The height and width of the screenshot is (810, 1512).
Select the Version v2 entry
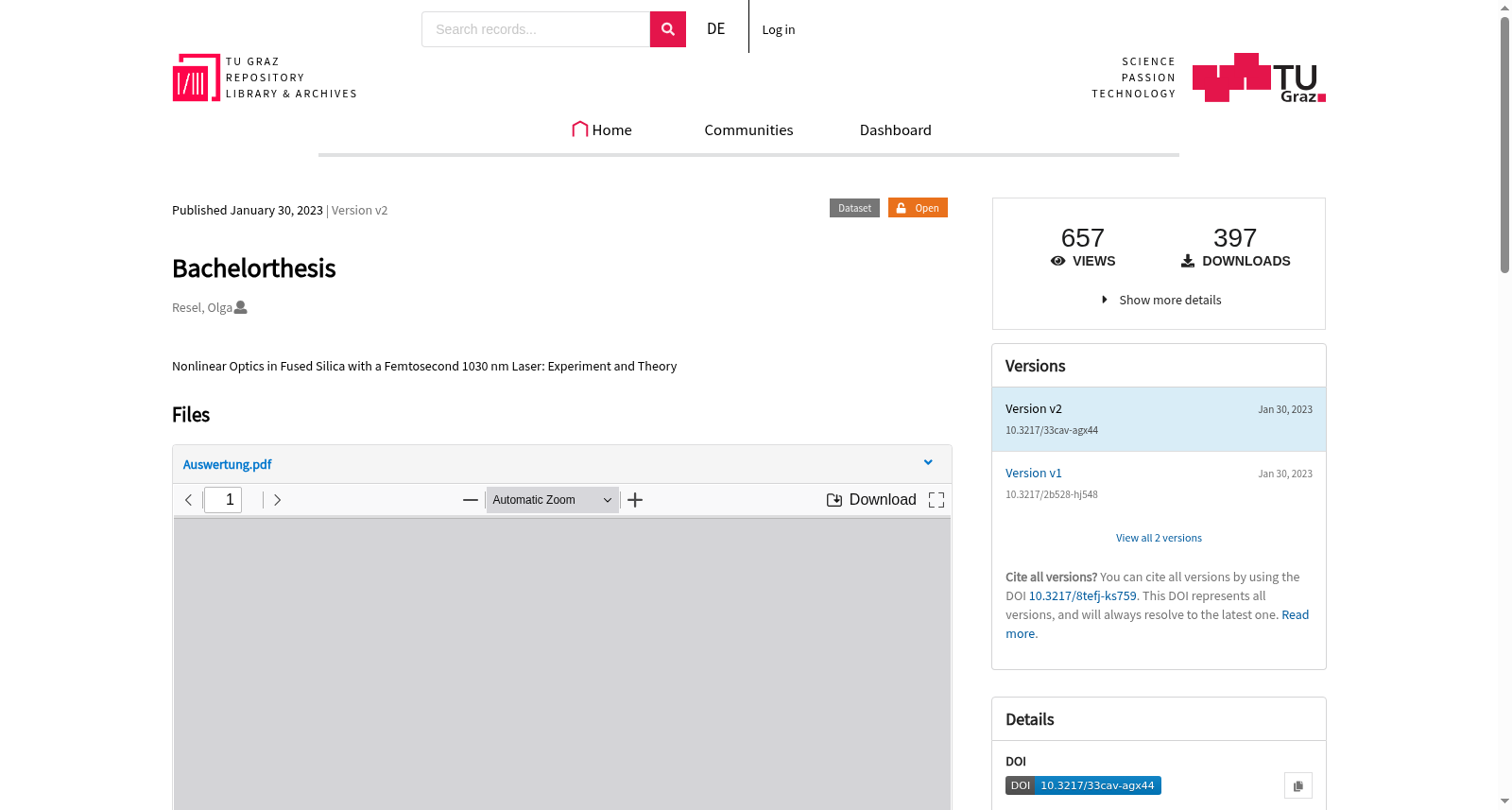click(1159, 419)
